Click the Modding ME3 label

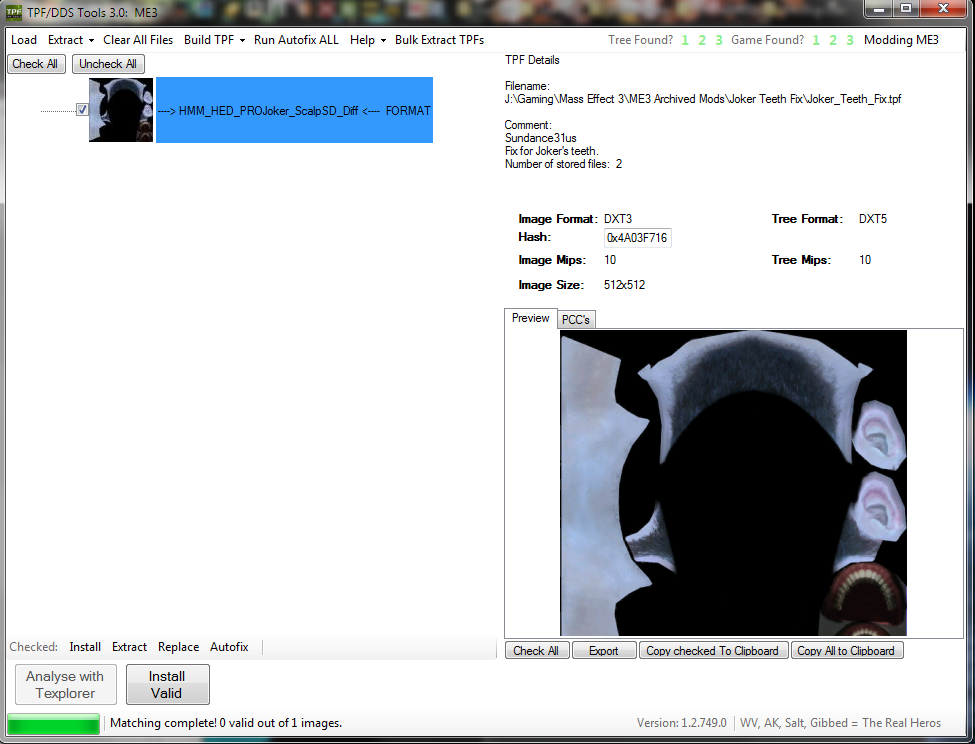pos(901,40)
